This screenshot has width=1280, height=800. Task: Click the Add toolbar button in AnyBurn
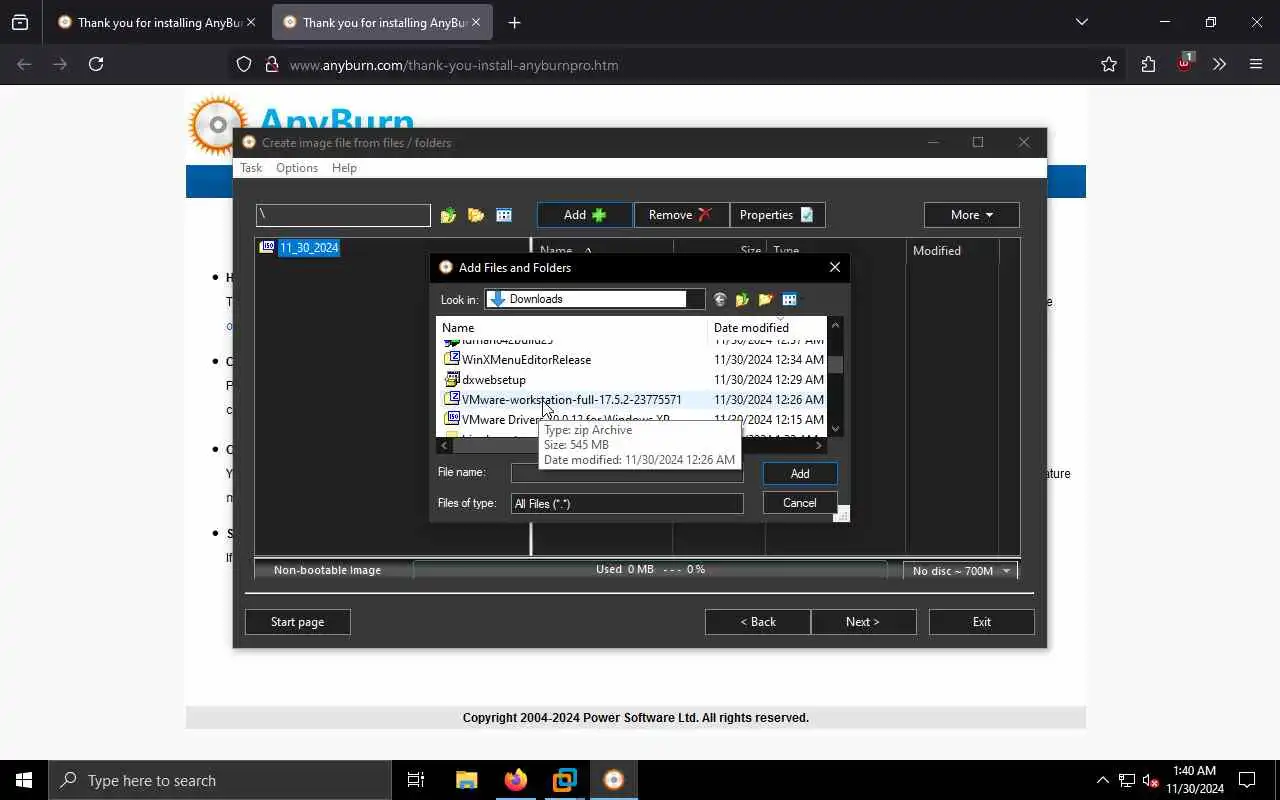(584, 215)
